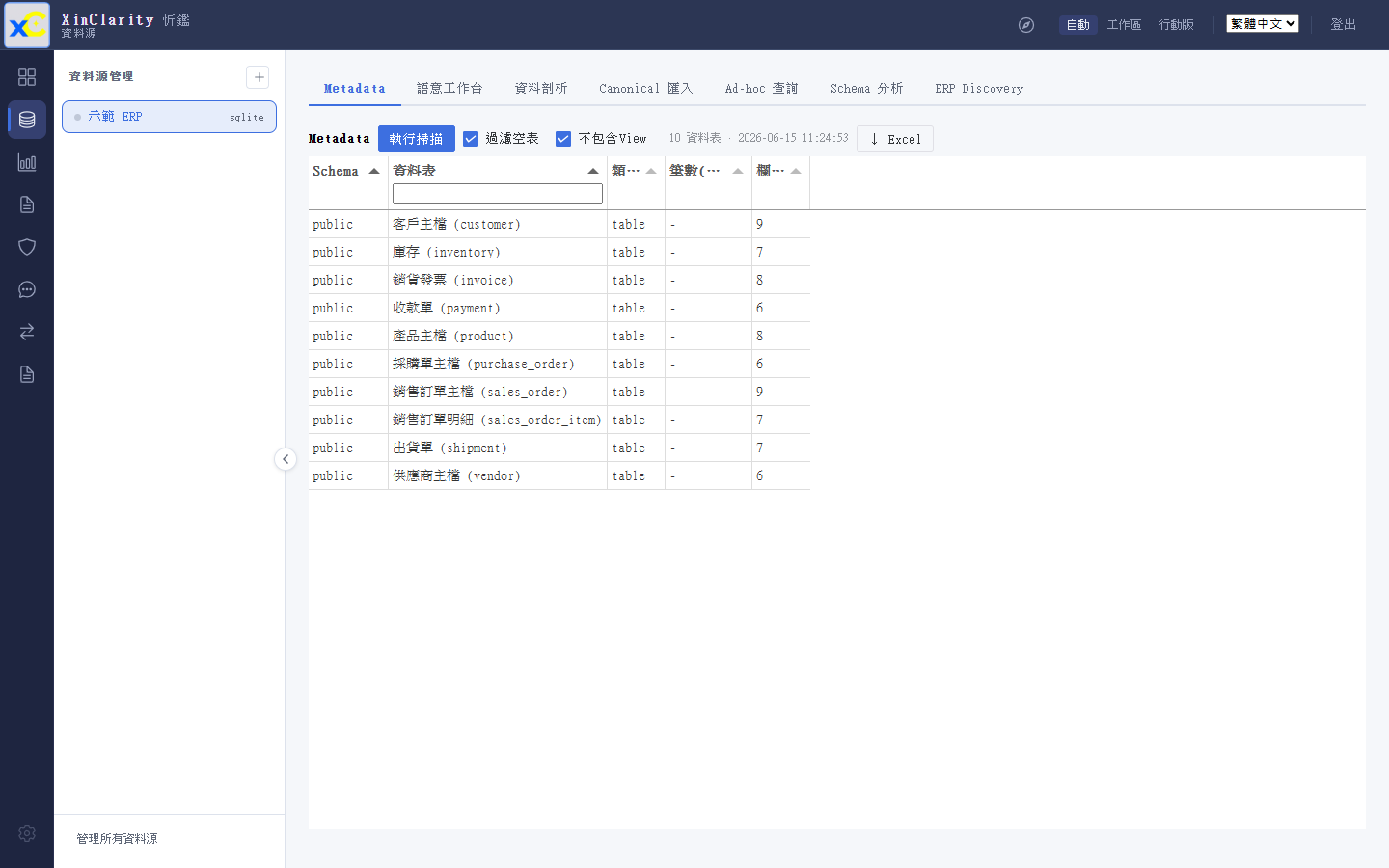
Task: Click the XinClarity logo
Action: click(x=27, y=25)
